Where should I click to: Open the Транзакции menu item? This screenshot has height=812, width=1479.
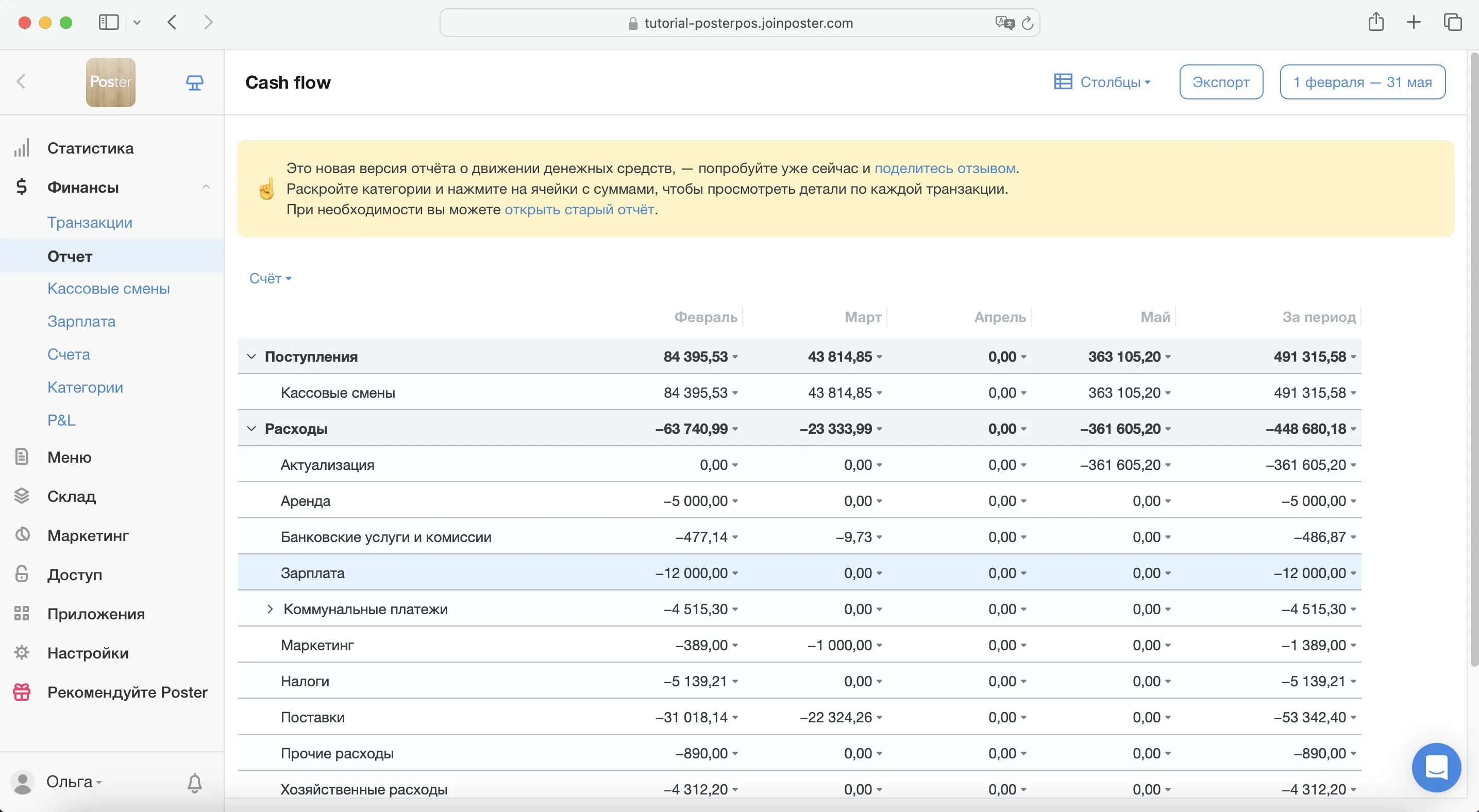(90, 222)
